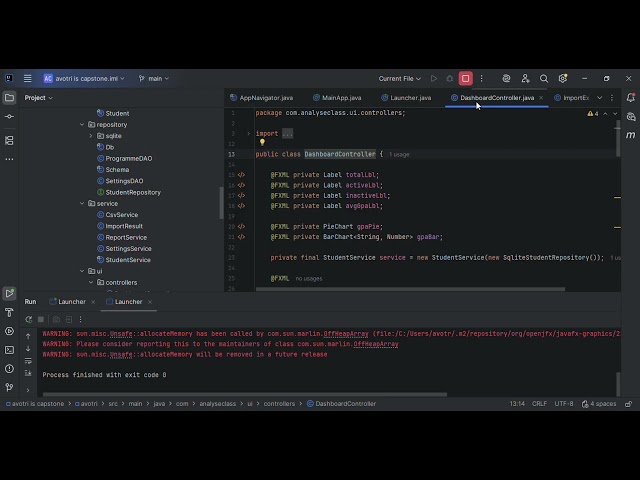Click the UTF-8 encoding in status bar

tap(564, 404)
